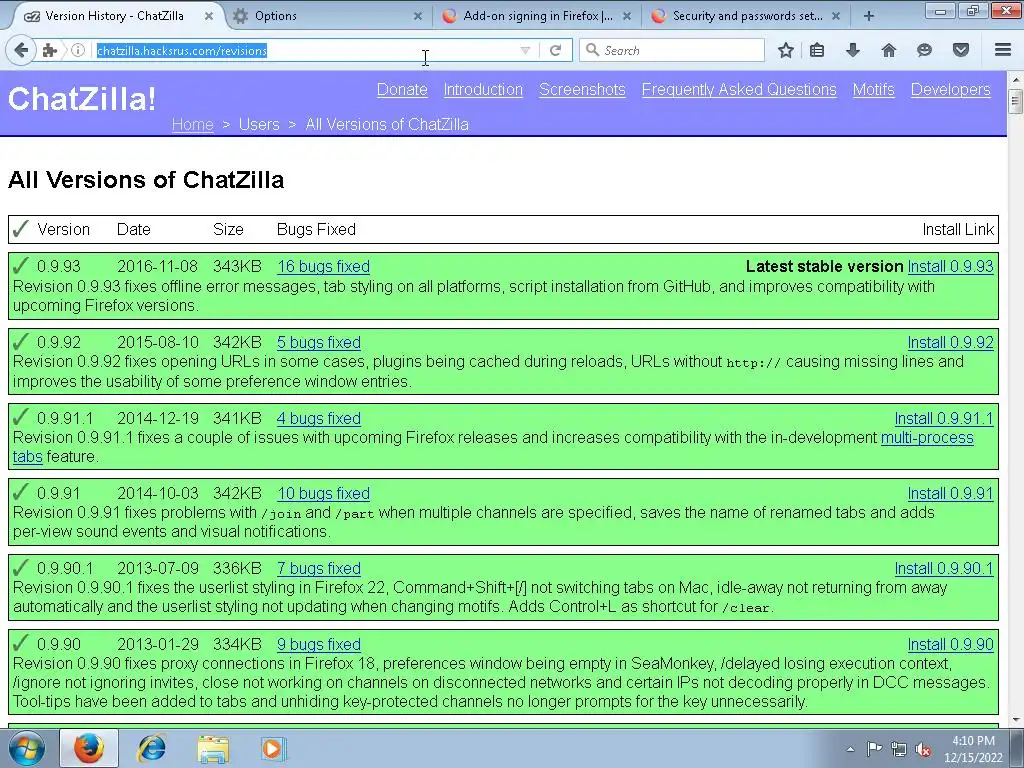
Task: Open Frequently Asked Questions link
Action: click(x=739, y=89)
